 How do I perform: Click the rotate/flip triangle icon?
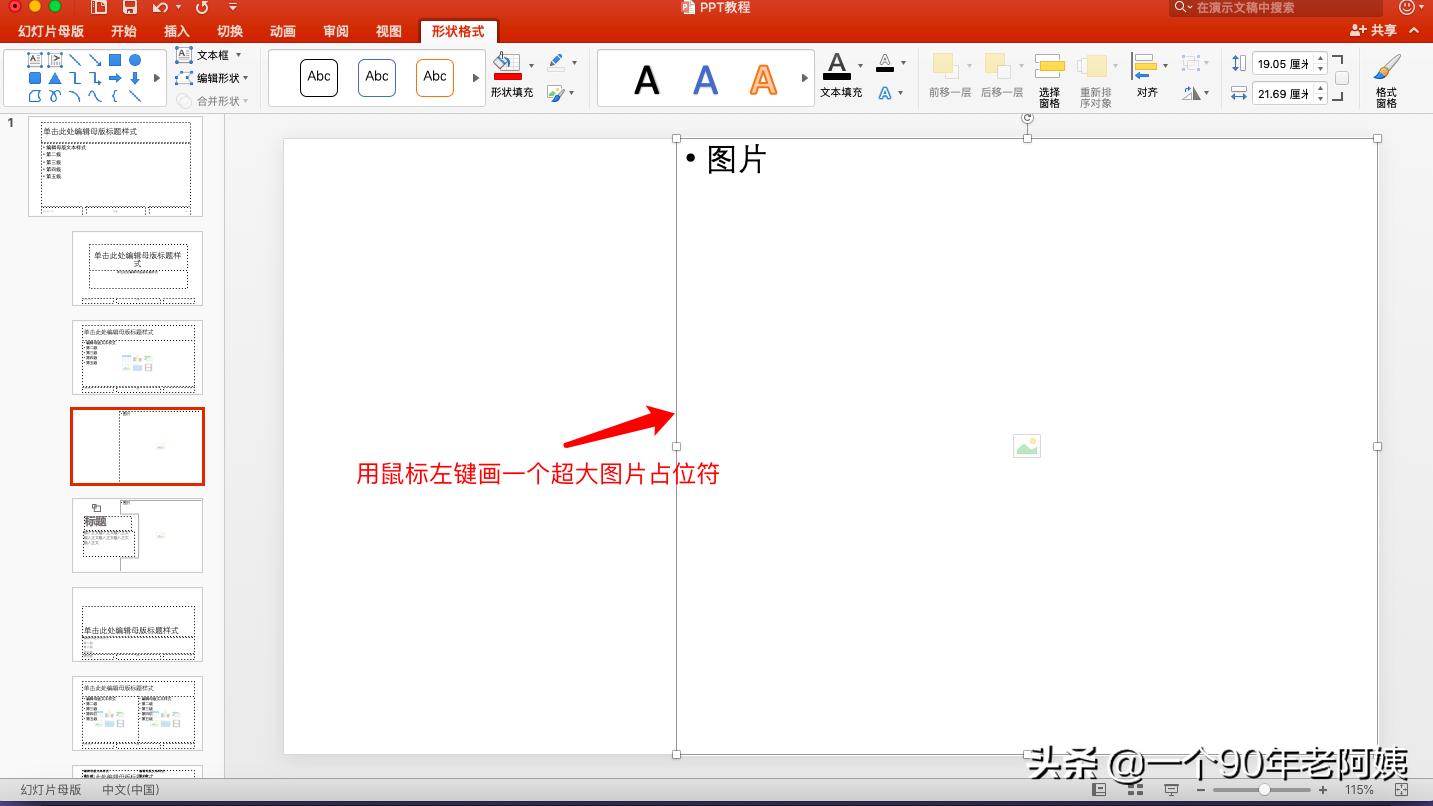(1191, 93)
